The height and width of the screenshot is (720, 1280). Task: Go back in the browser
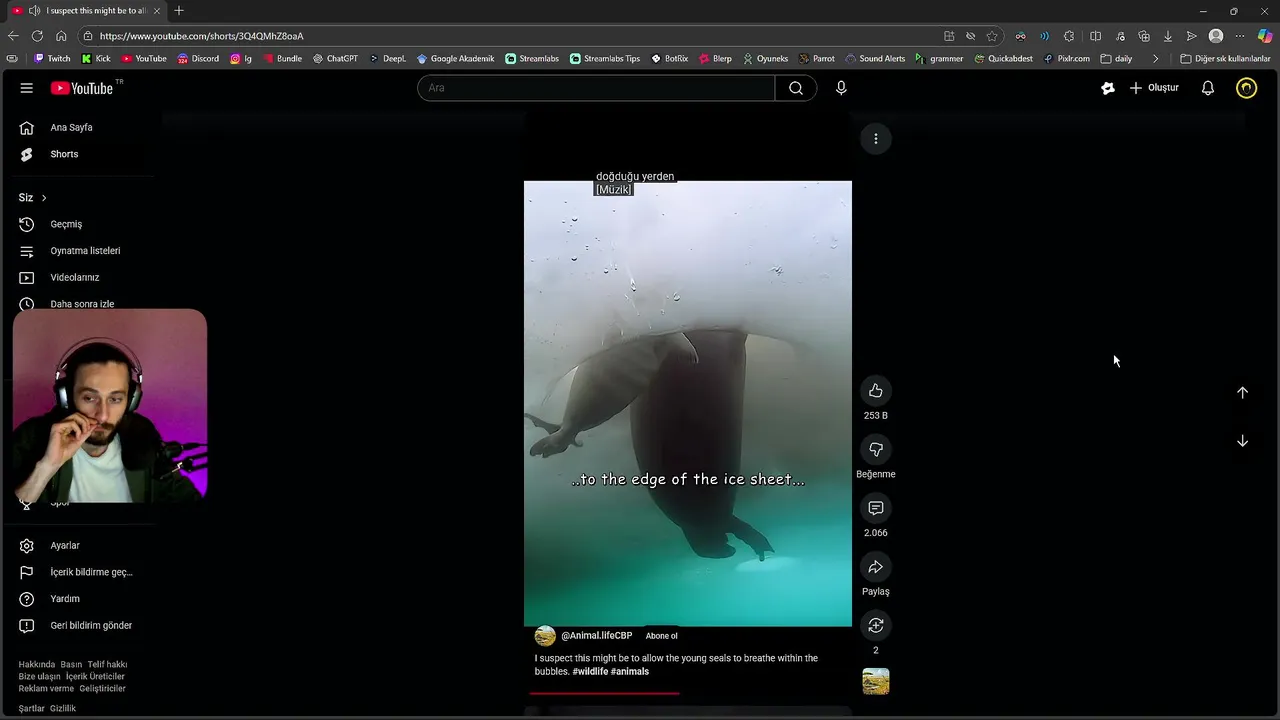click(x=13, y=36)
